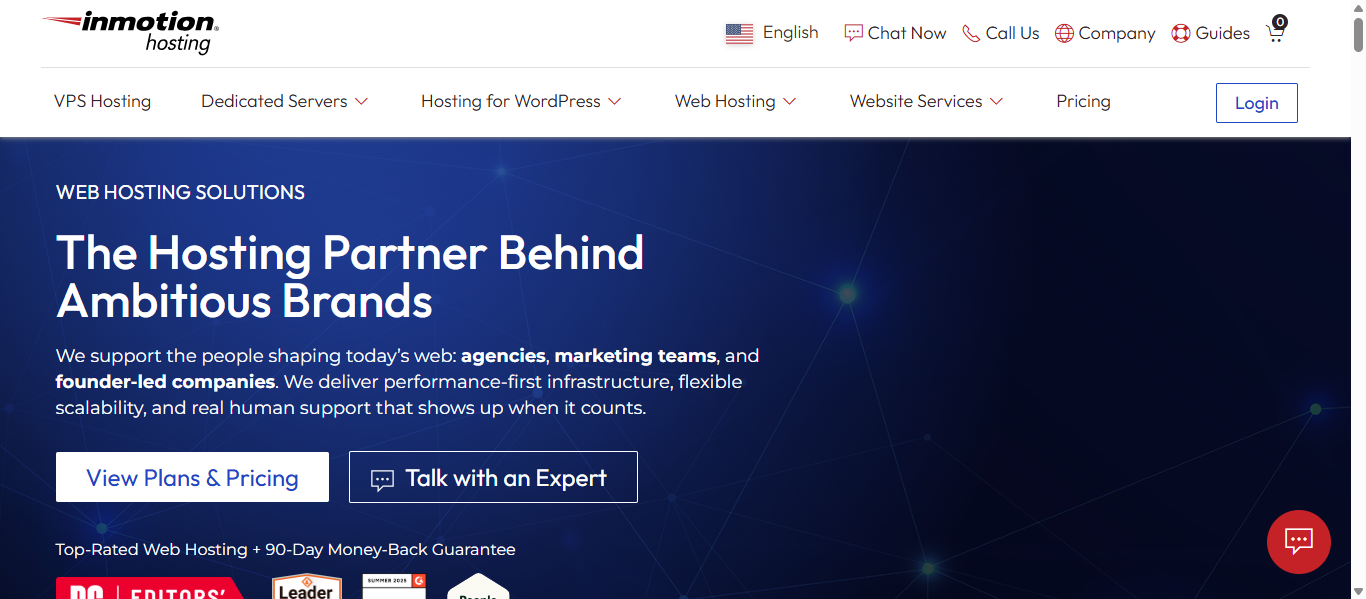The height and width of the screenshot is (599, 1366).
Task: Click the Call Us phone icon
Action: pos(971,33)
